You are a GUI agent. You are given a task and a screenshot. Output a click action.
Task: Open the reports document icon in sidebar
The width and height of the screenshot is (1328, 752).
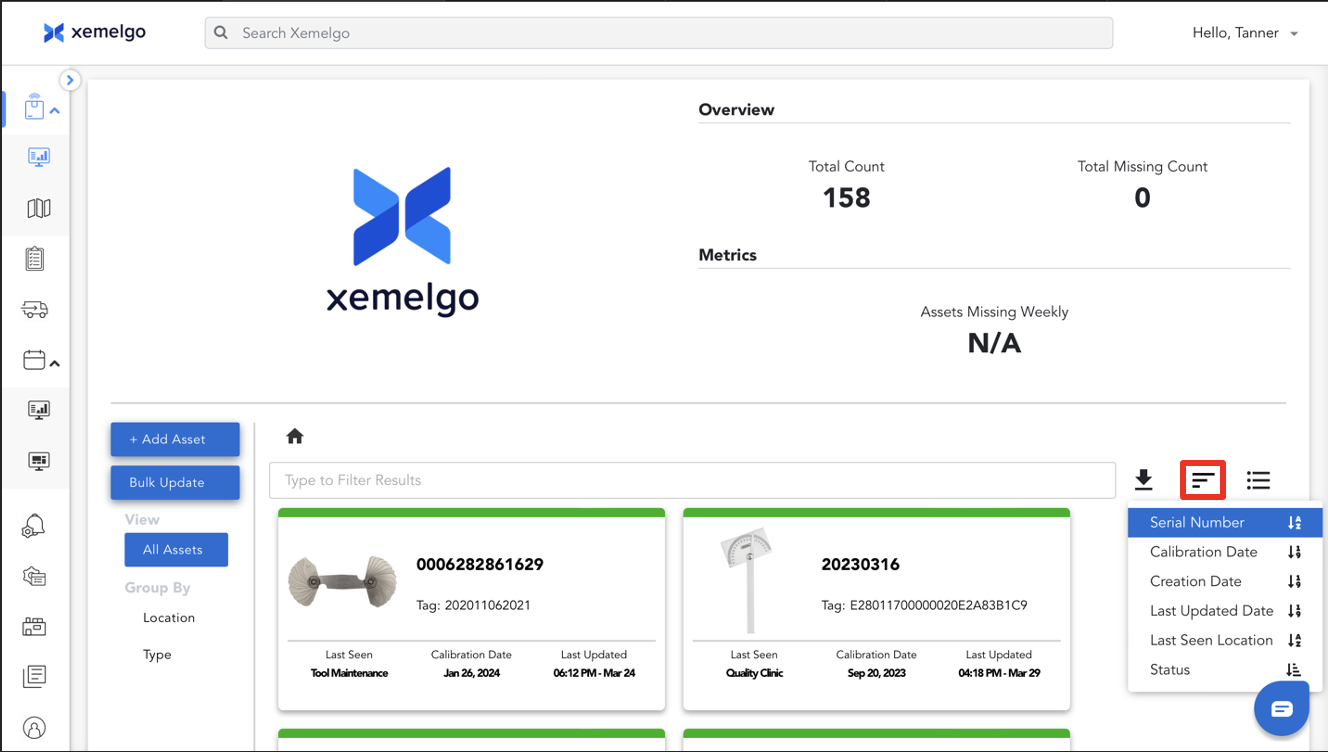(x=35, y=677)
